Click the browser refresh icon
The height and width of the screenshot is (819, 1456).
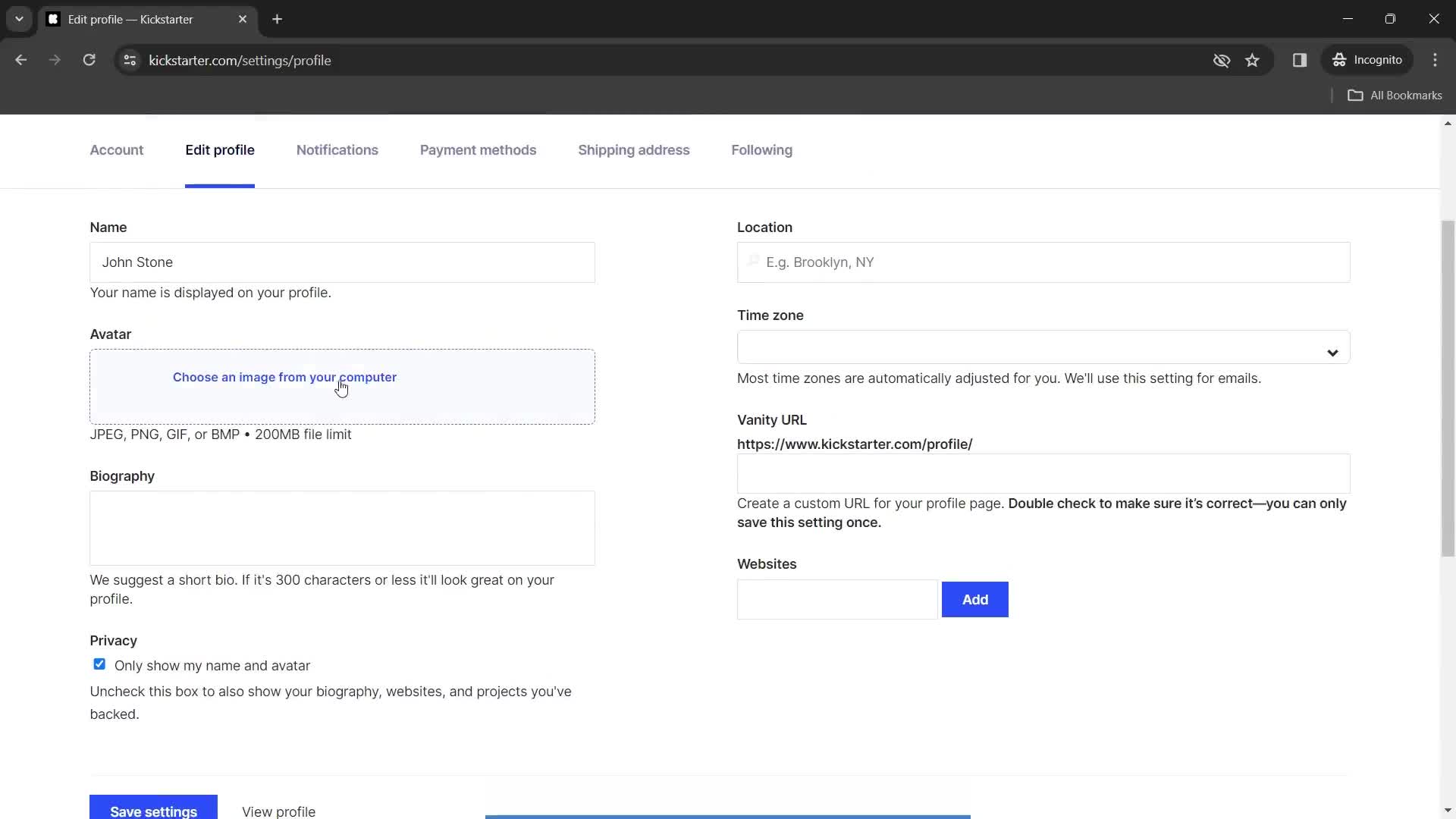click(90, 61)
